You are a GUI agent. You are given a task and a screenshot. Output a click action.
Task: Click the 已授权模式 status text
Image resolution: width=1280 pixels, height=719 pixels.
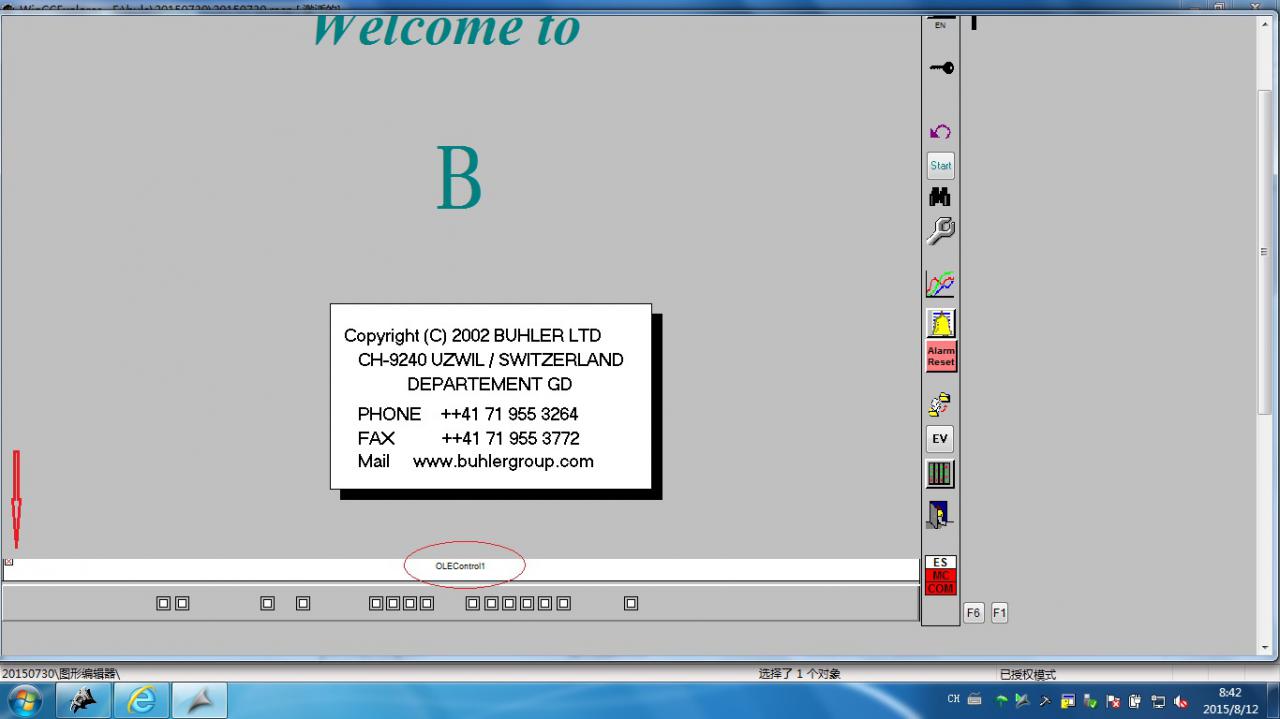(x=1028, y=674)
